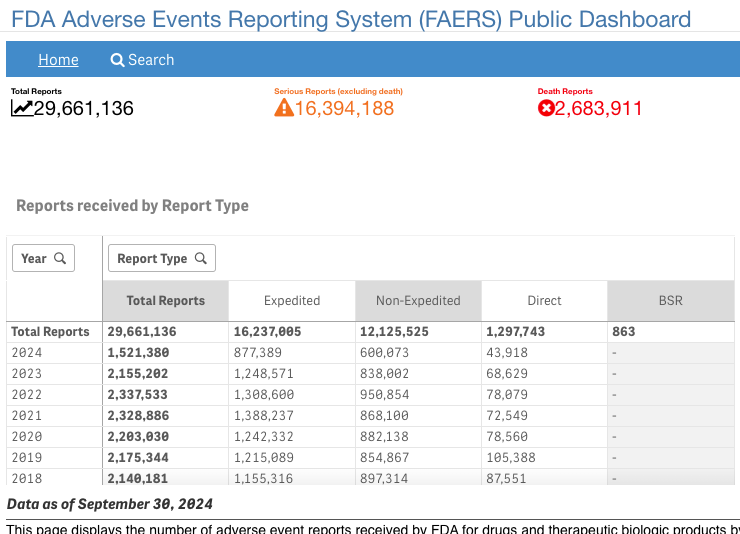This screenshot has width=740, height=534.
Task: Click the FAERS Public Dashboard title
Action: [x=351, y=19]
